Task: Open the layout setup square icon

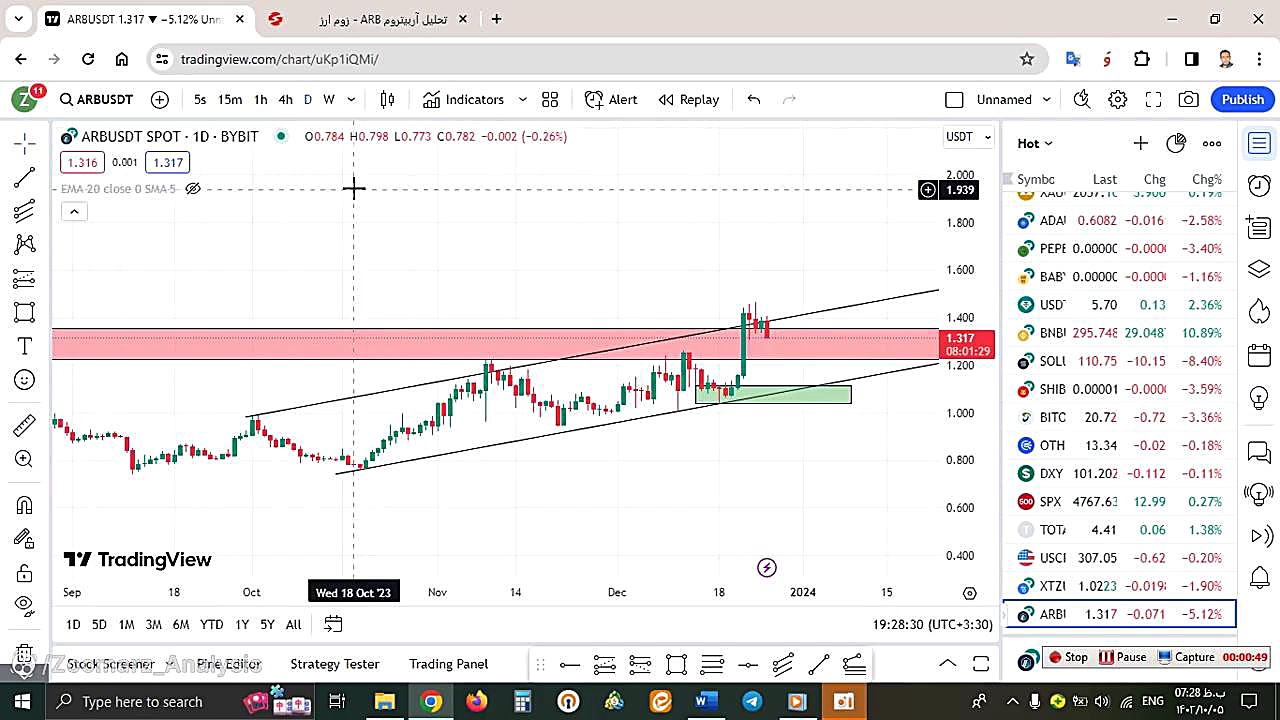Action: point(954,99)
